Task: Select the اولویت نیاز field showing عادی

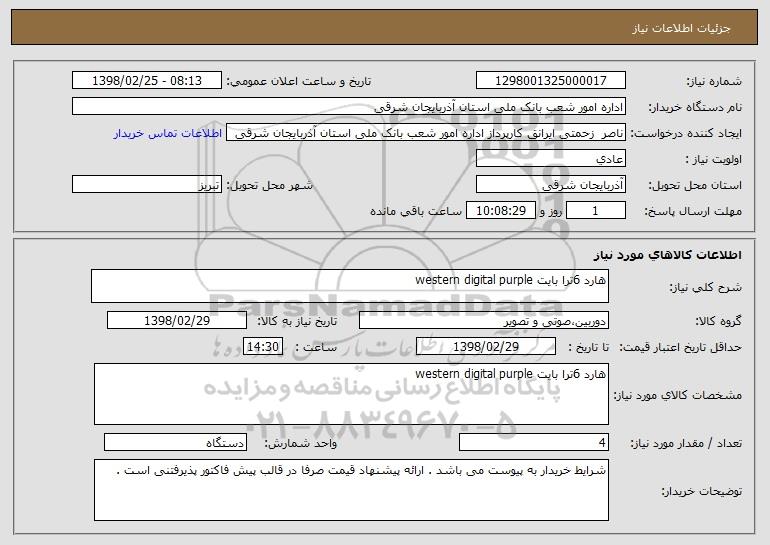Action: click(x=550, y=159)
